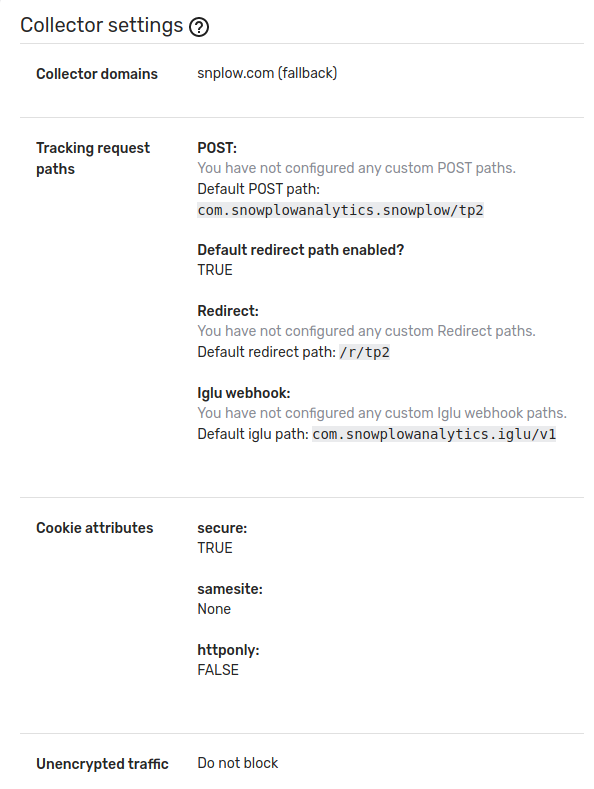The height and width of the screenshot is (789, 594).
Task: Open the Collector settings help icon
Action: click(199, 27)
